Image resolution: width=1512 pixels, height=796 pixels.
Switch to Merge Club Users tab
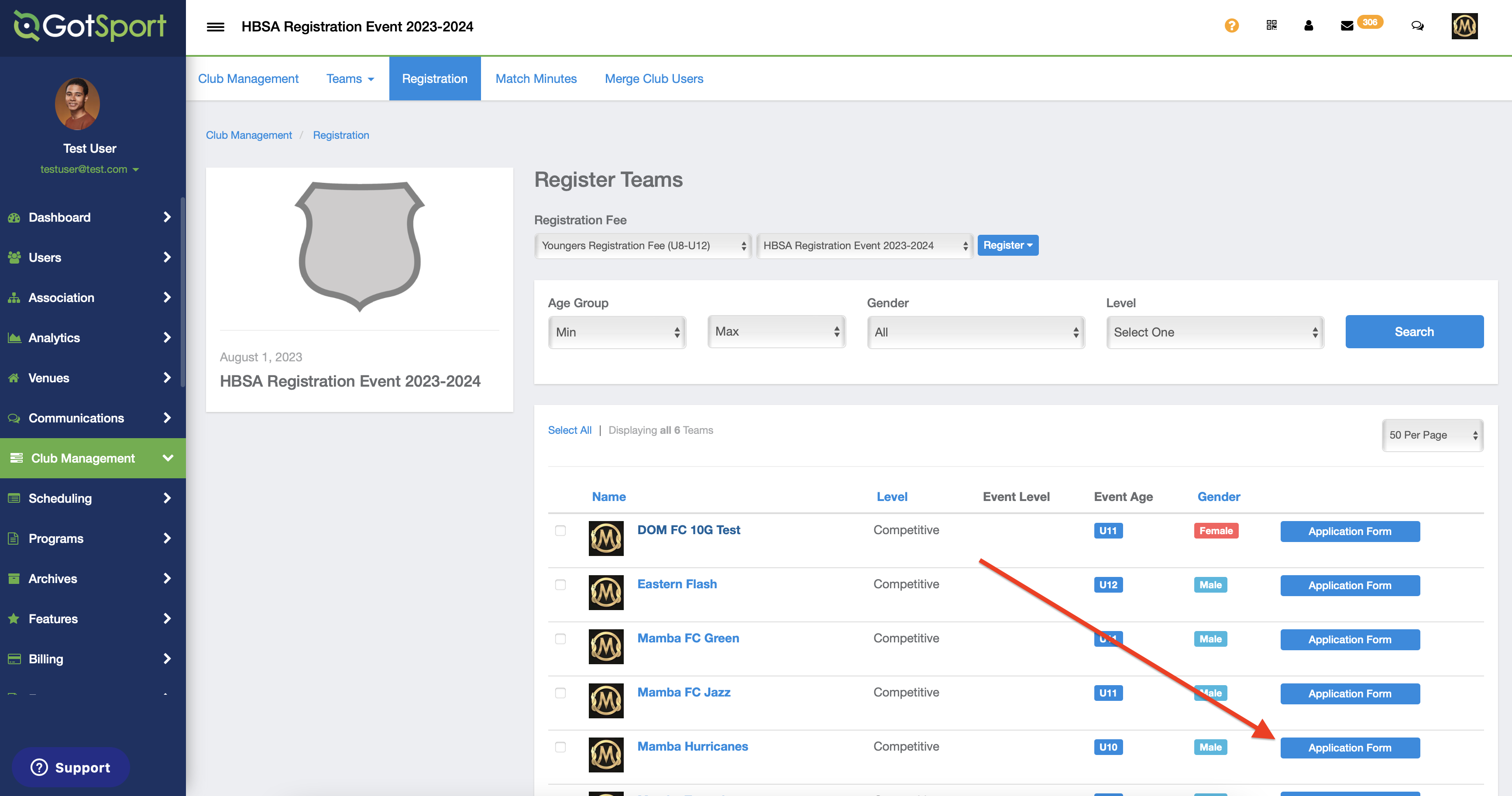click(x=654, y=79)
